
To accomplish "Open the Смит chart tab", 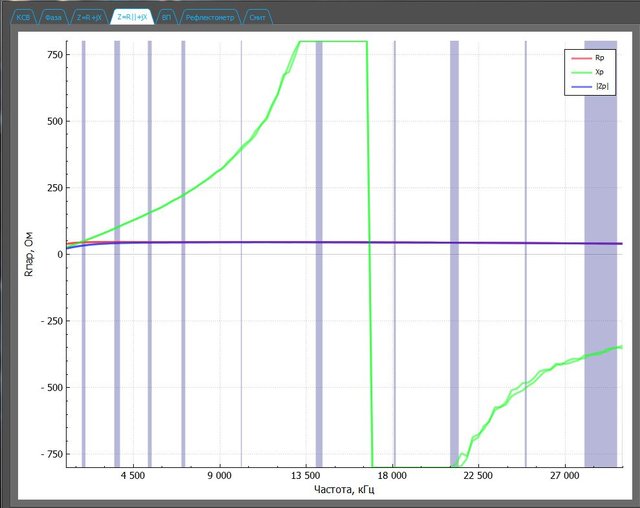I will (x=257, y=17).
